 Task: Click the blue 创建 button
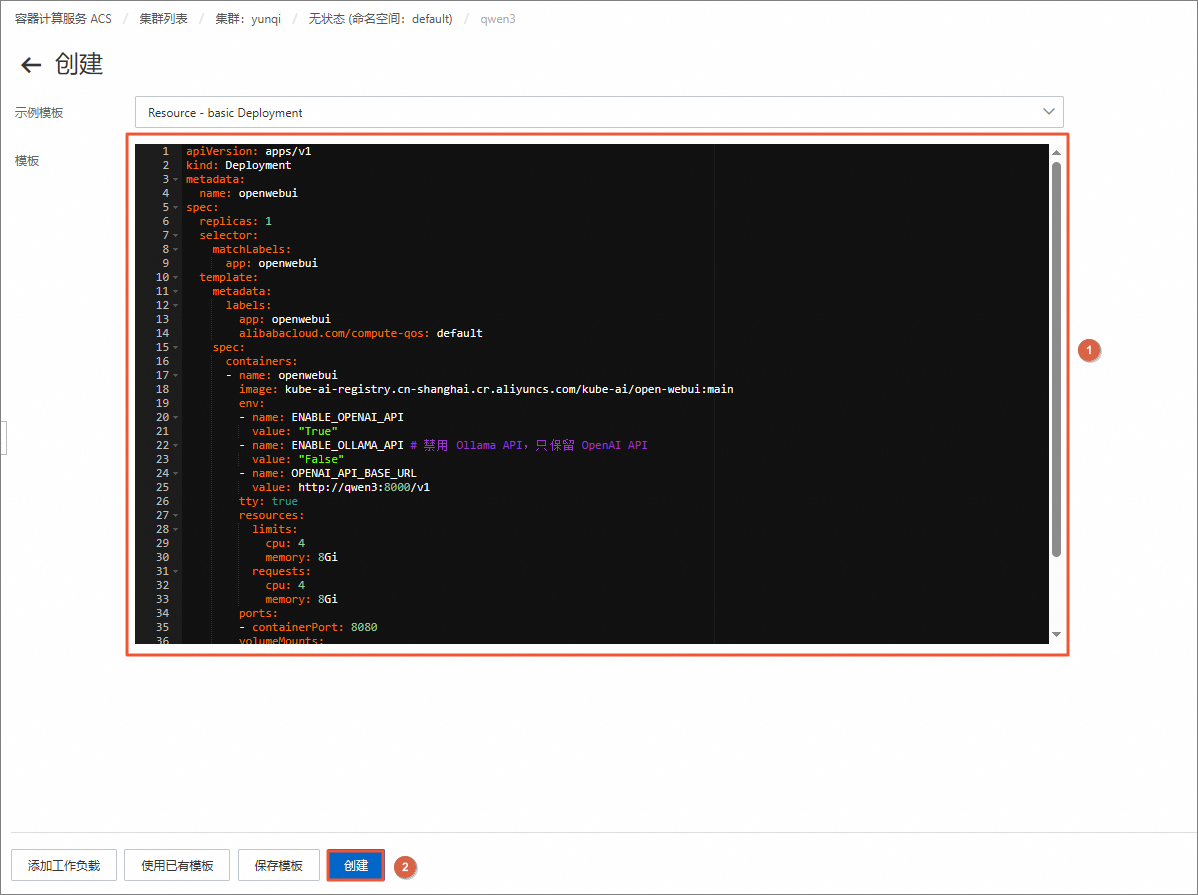click(356, 865)
